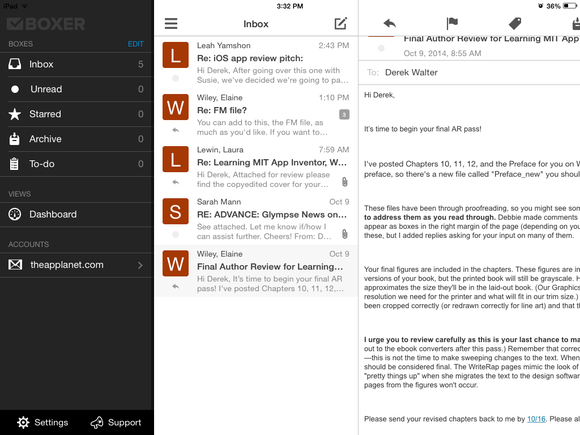
Task: Click the Dashboard gauge icon
Action: pos(15,214)
